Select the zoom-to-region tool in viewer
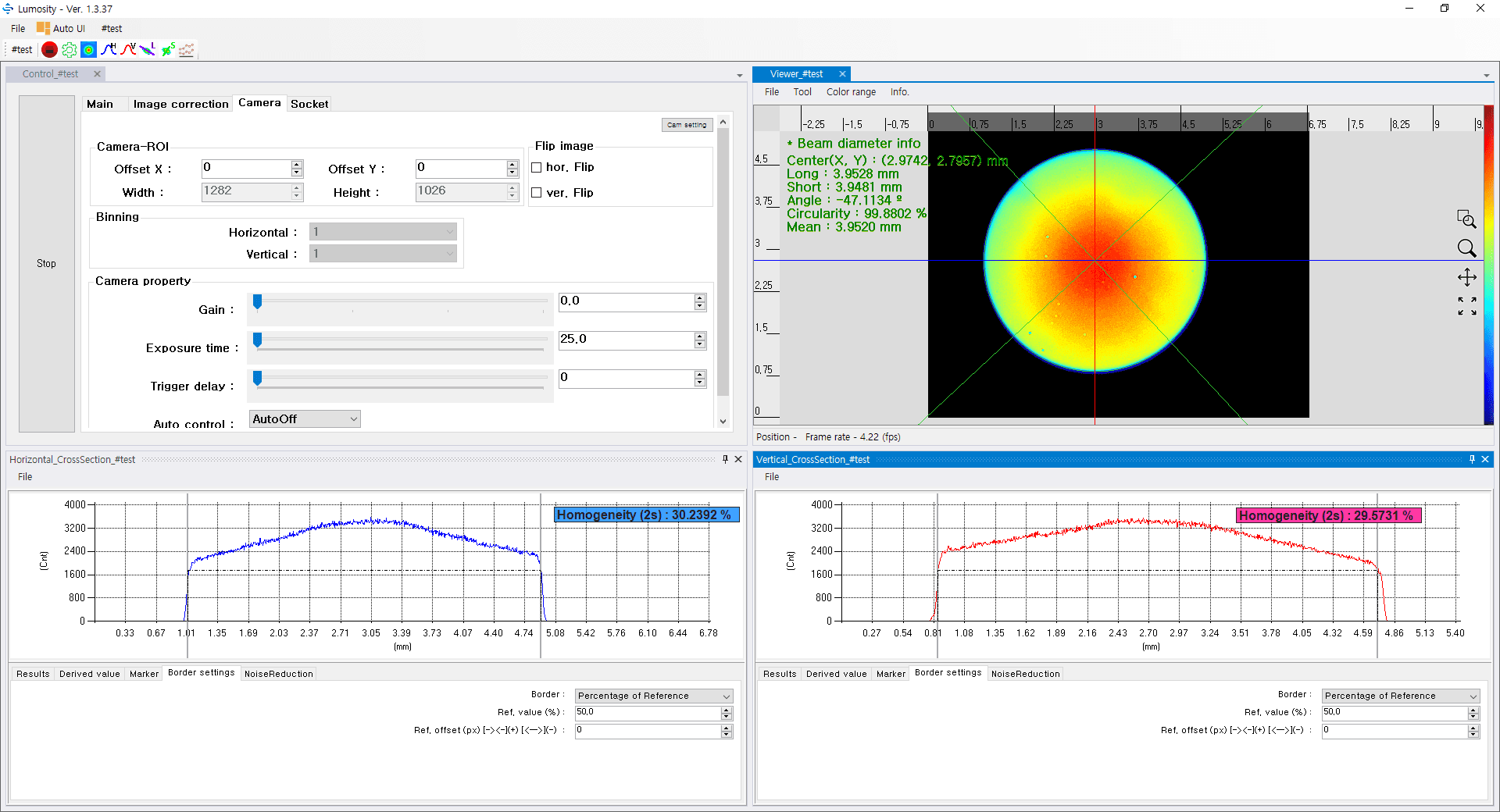Viewport: 1500px width, 812px height. pos(1466,219)
